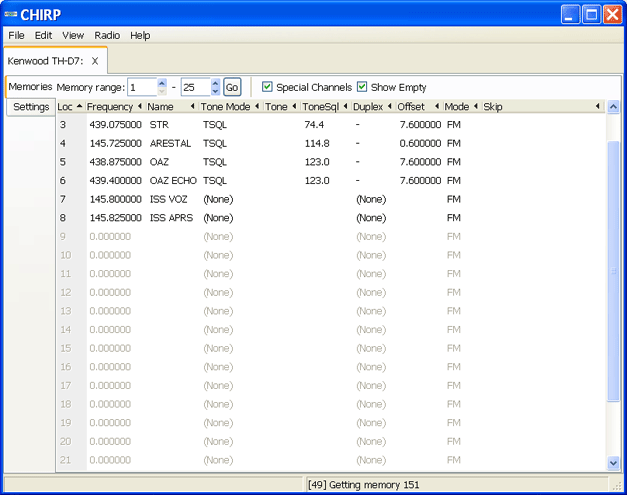Click ToneSql value 74.4
627x495 pixels.
[x=314, y=125]
